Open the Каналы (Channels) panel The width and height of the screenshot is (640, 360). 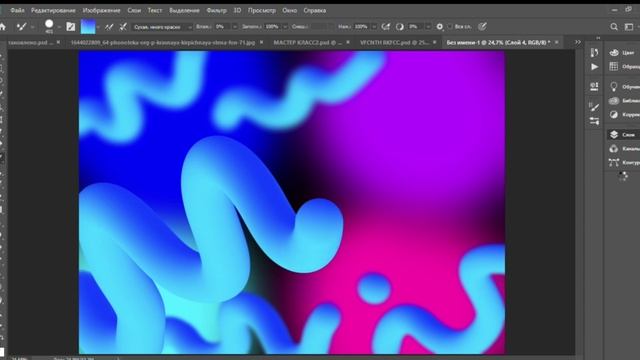623,149
